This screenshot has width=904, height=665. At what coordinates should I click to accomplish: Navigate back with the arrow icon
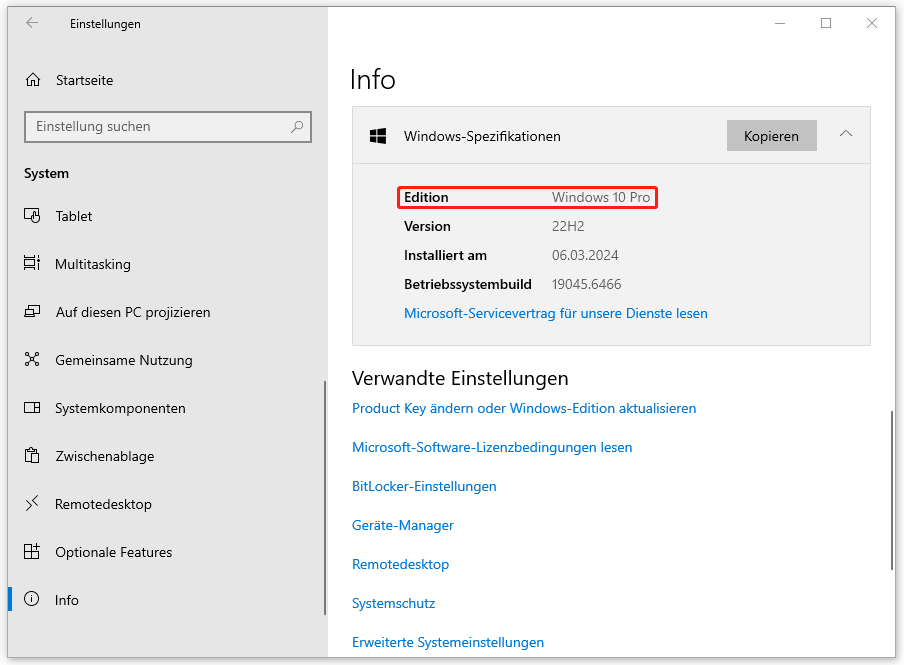point(31,23)
